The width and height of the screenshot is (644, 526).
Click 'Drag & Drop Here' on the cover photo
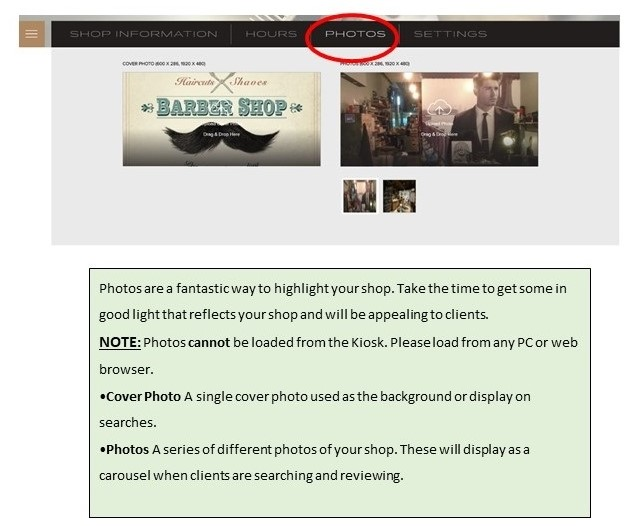tap(221, 133)
